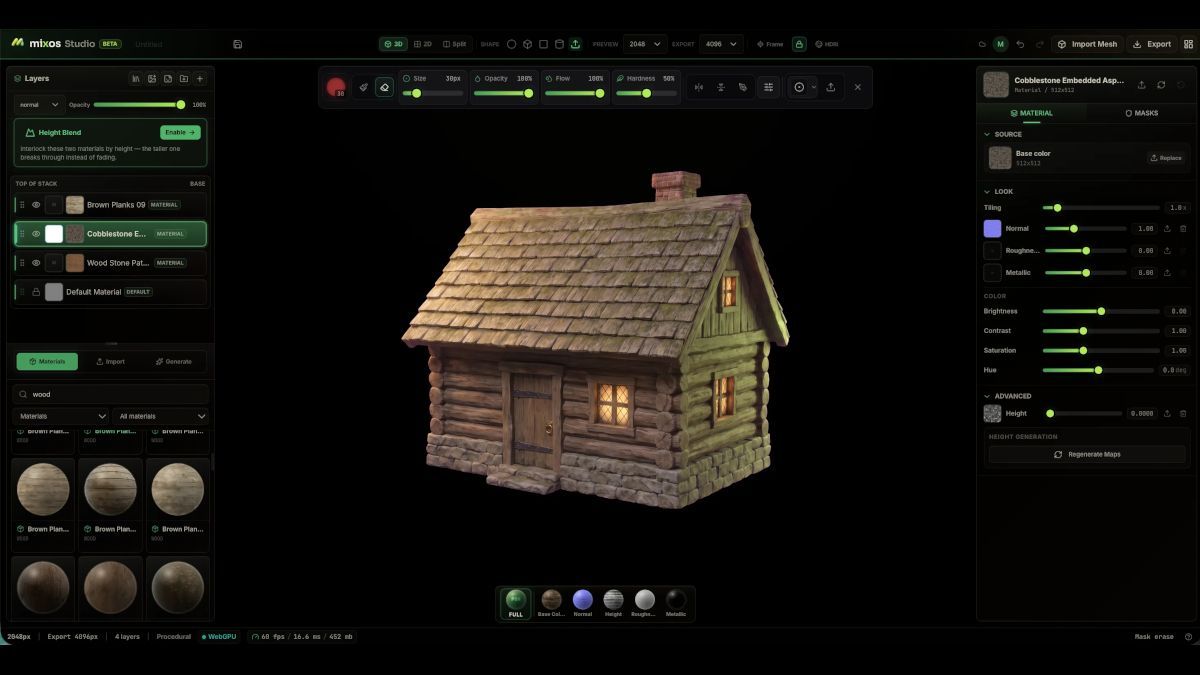Screen dimensions: 1200x675
Task: Click the add folder icon in Layers panel
Action: coord(184,78)
